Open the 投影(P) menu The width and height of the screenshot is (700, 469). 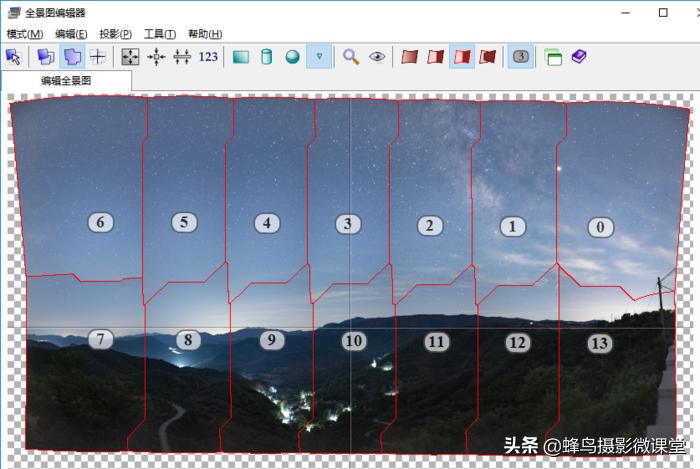[116, 34]
